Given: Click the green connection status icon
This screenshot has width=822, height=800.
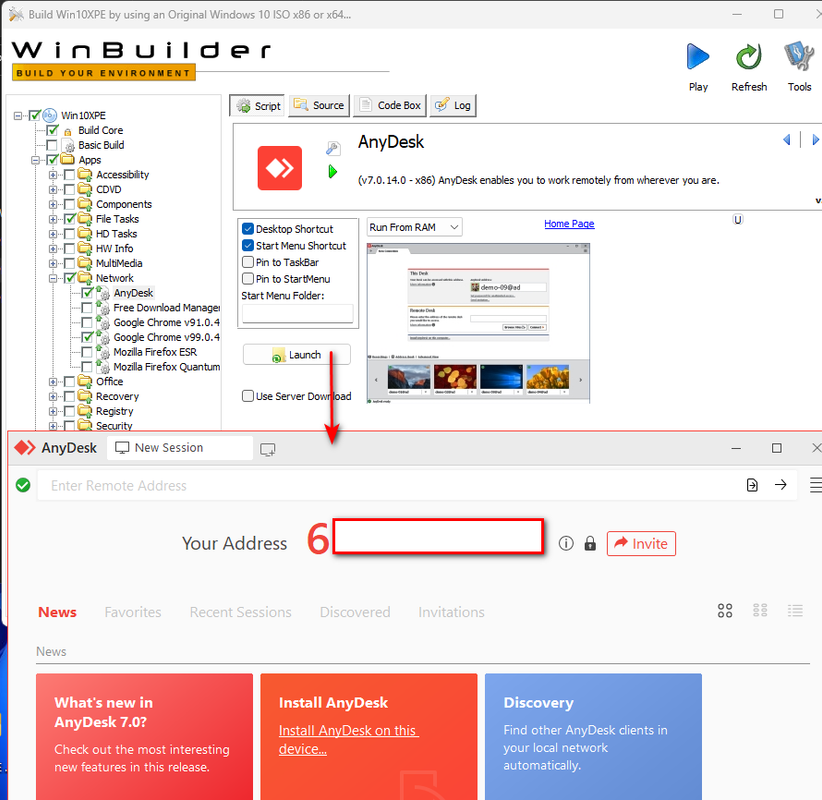Looking at the screenshot, I should (x=23, y=485).
